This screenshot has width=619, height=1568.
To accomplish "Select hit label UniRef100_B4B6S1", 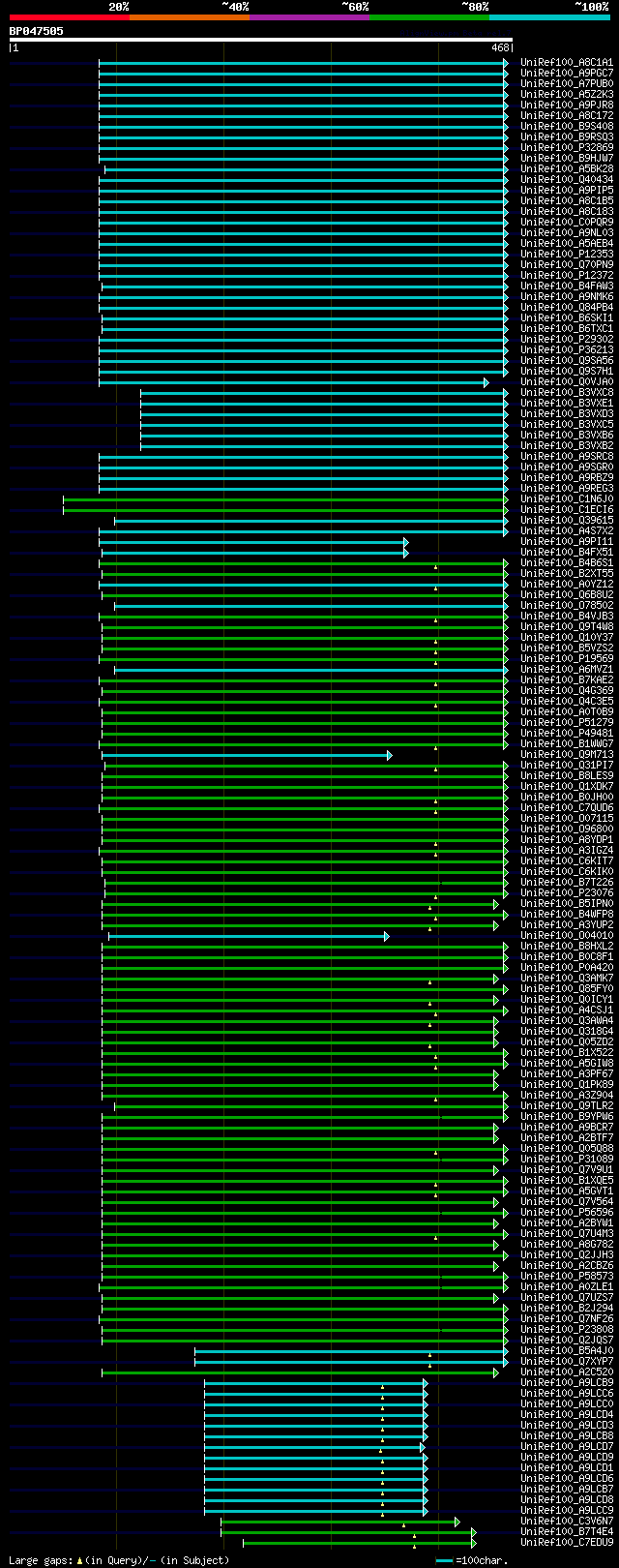I will [567, 563].
